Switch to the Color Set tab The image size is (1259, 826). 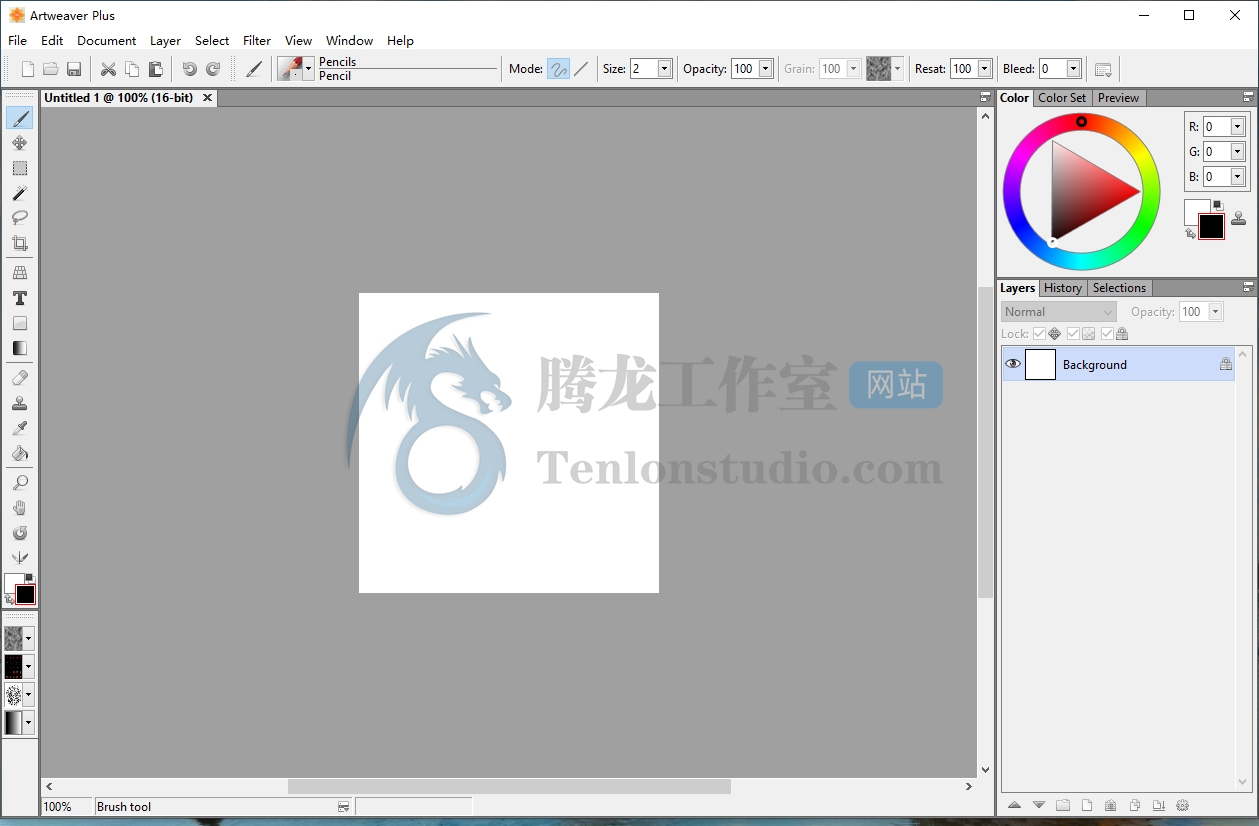pyautogui.click(x=1062, y=98)
